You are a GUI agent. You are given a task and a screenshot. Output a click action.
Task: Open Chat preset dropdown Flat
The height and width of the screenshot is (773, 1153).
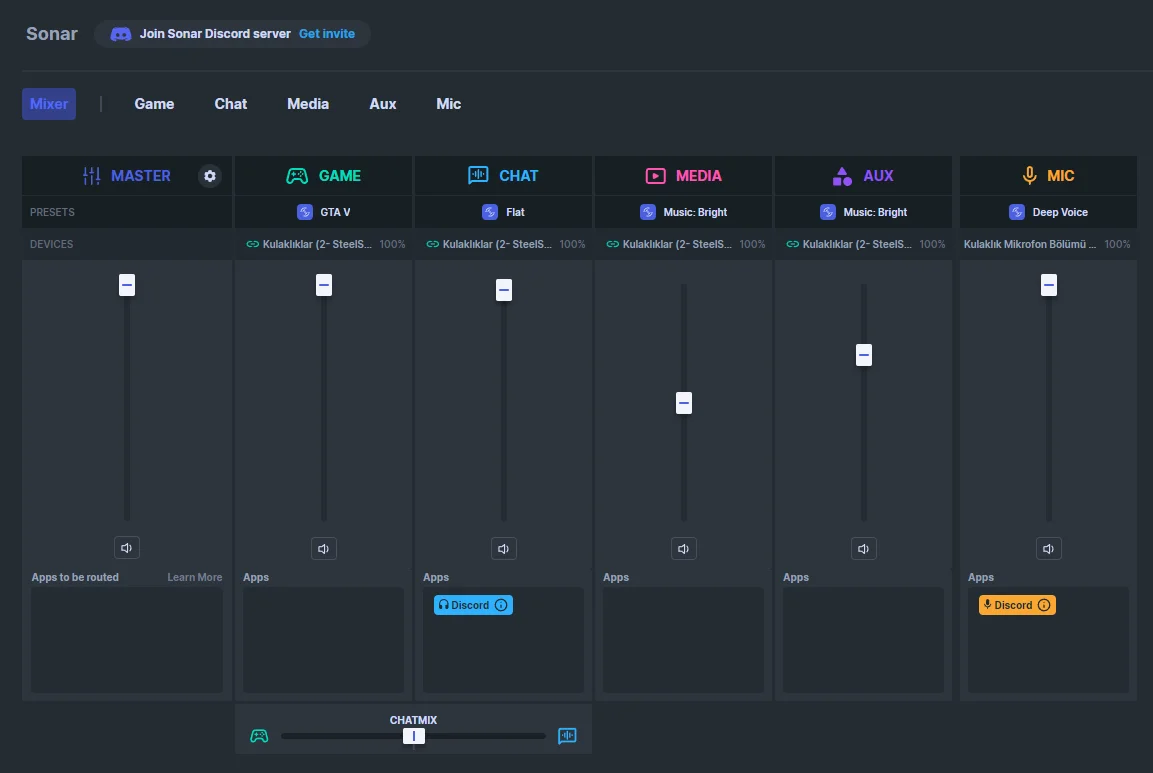click(504, 212)
